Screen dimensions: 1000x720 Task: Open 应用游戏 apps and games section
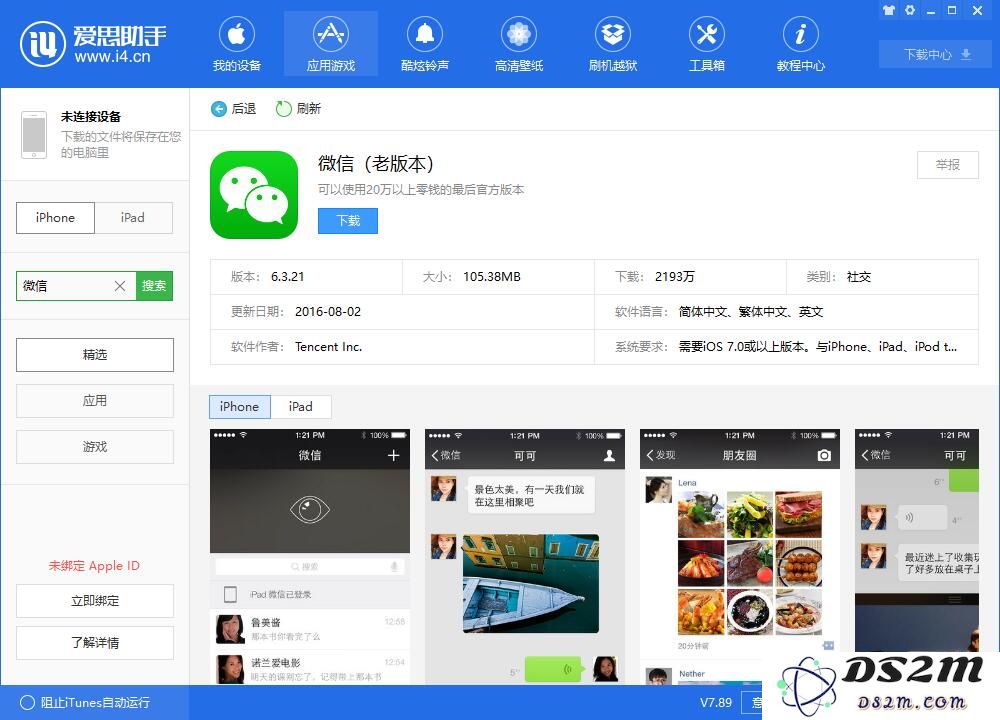tap(330, 45)
